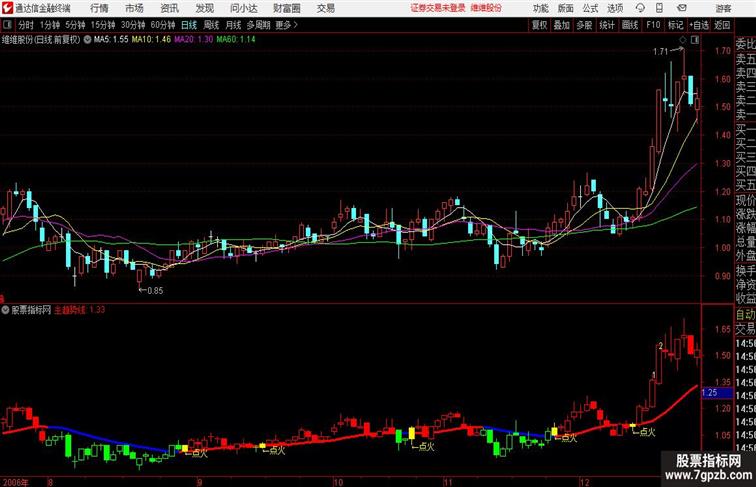Click the MA60: 1.14 indicator label
This screenshot has height=487, width=756.
coord(236,40)
